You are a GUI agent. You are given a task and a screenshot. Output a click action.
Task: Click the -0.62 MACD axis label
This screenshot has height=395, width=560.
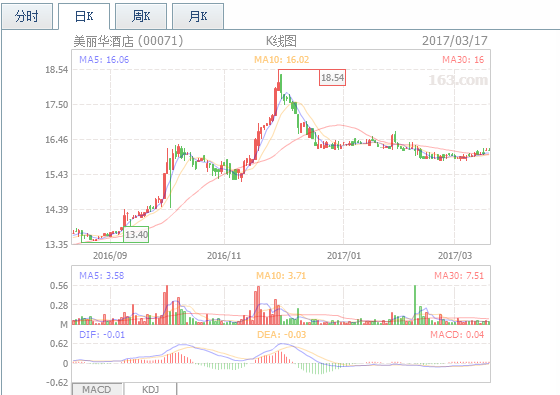[57, 382]
